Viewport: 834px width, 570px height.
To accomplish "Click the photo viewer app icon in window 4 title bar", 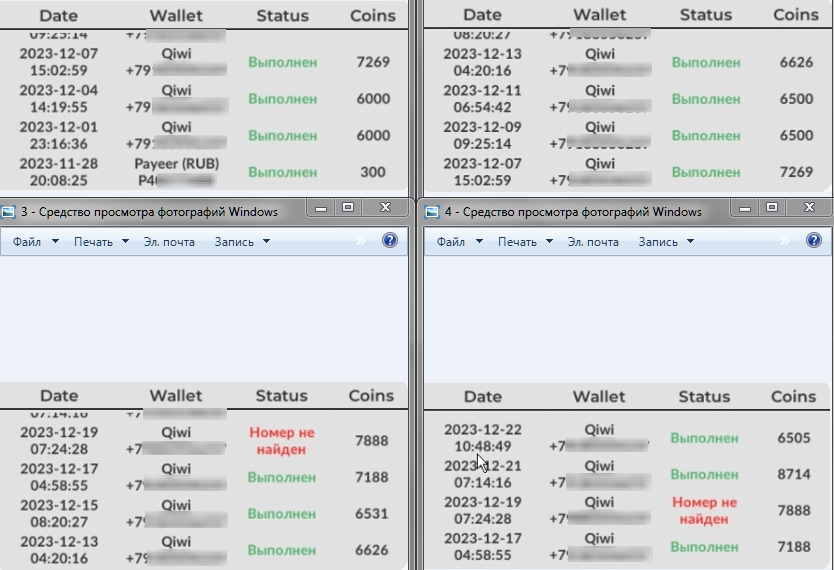I will [432, 212].
